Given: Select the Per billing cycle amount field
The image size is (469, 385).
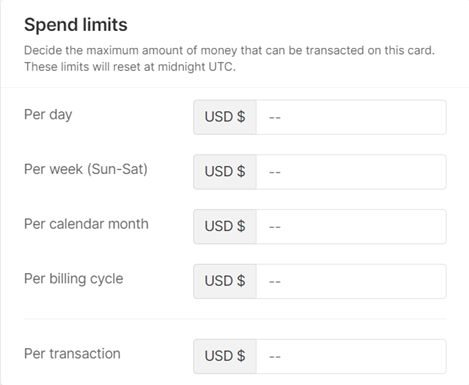Looking at the screenshot, I should pyautogui.click(x=351, y=281).
